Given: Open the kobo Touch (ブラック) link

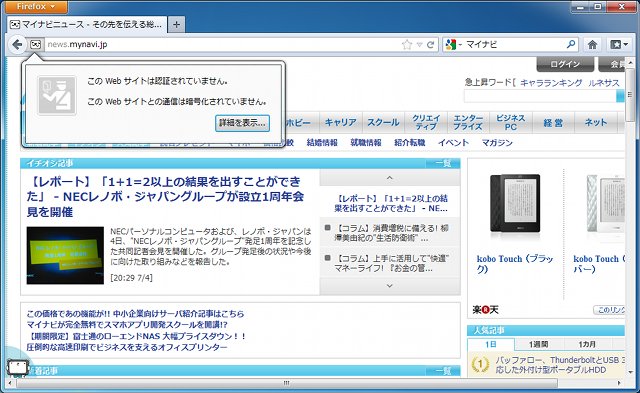Looking at the screenshot, I should tap(515, 264).
